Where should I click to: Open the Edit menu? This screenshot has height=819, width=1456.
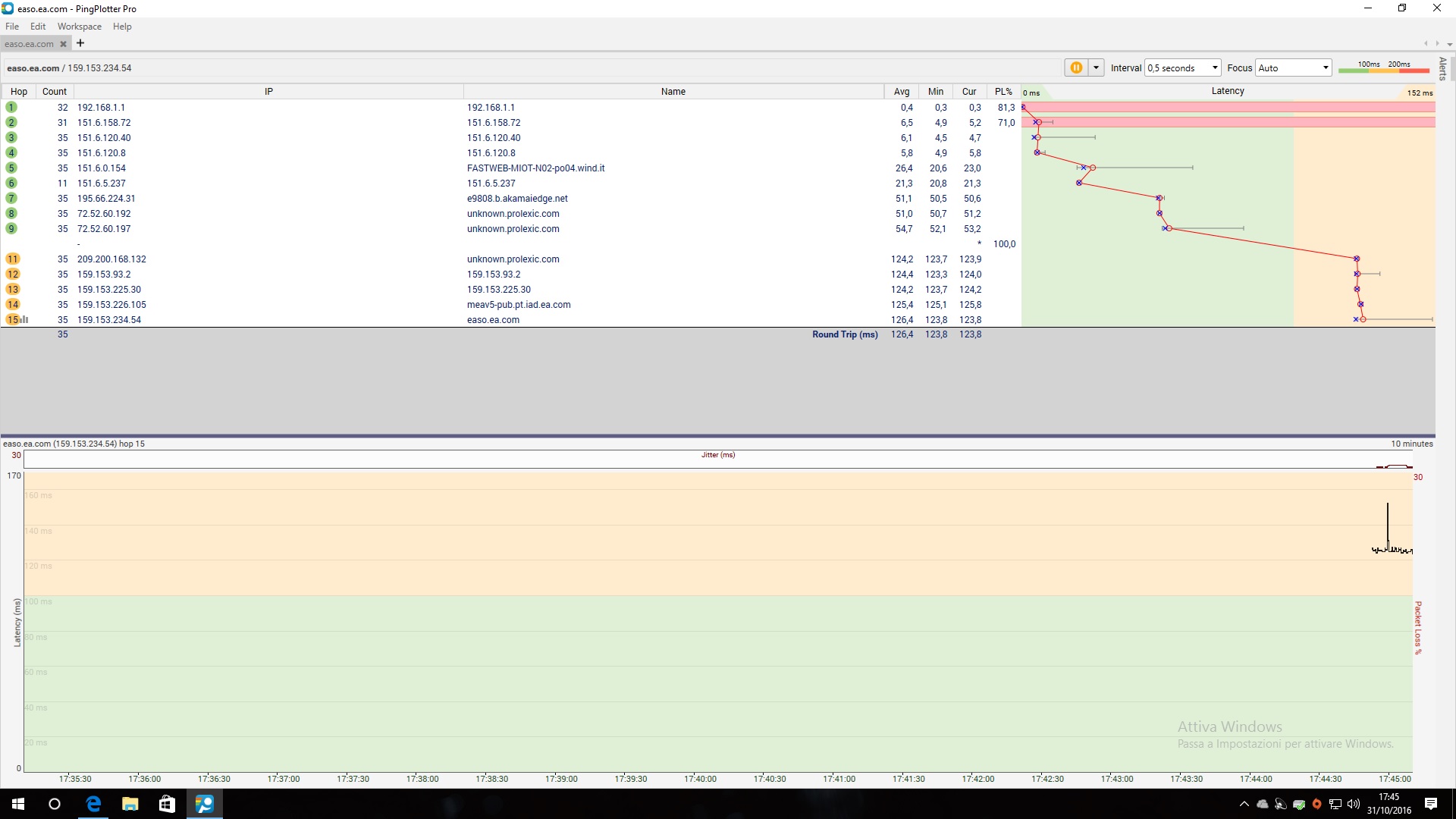38,27
